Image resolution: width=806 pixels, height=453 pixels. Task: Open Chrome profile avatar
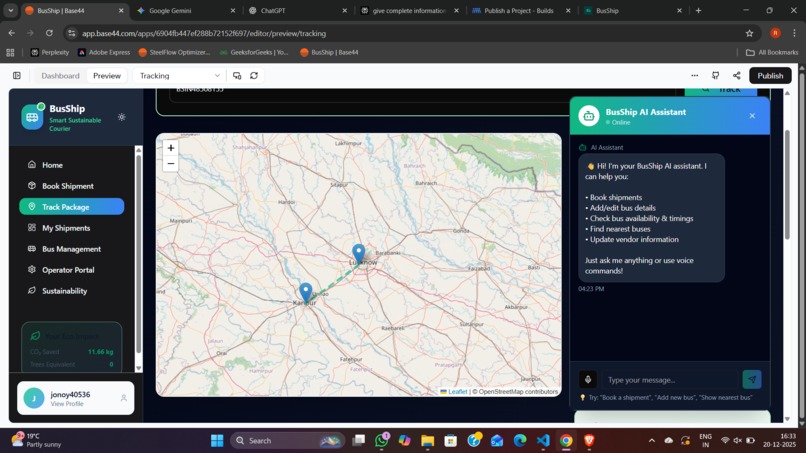click(x=775, y=33)
